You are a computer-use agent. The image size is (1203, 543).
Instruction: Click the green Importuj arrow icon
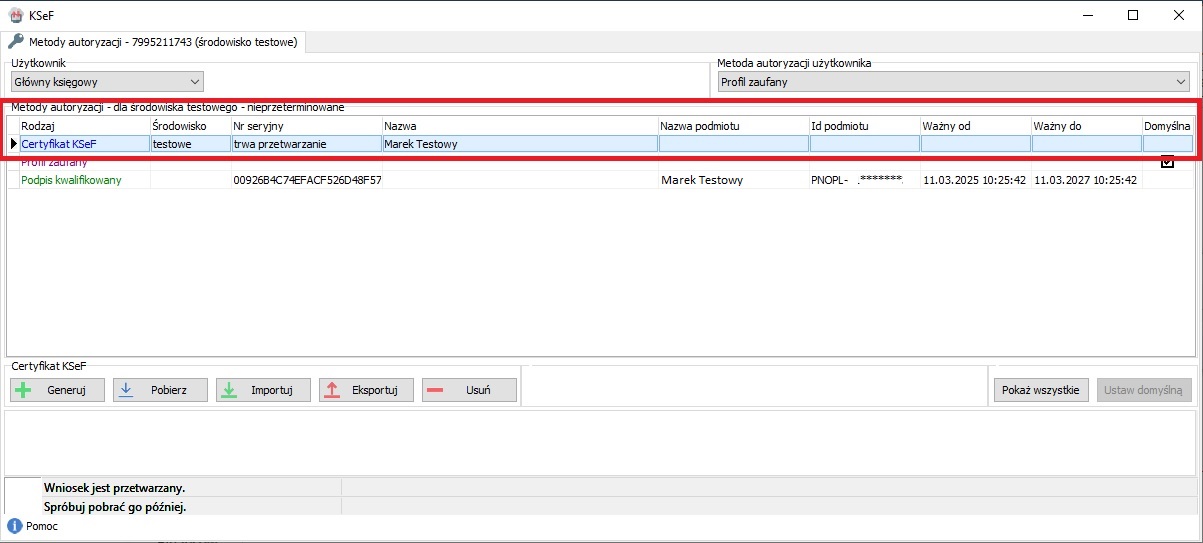pos(229,390)
